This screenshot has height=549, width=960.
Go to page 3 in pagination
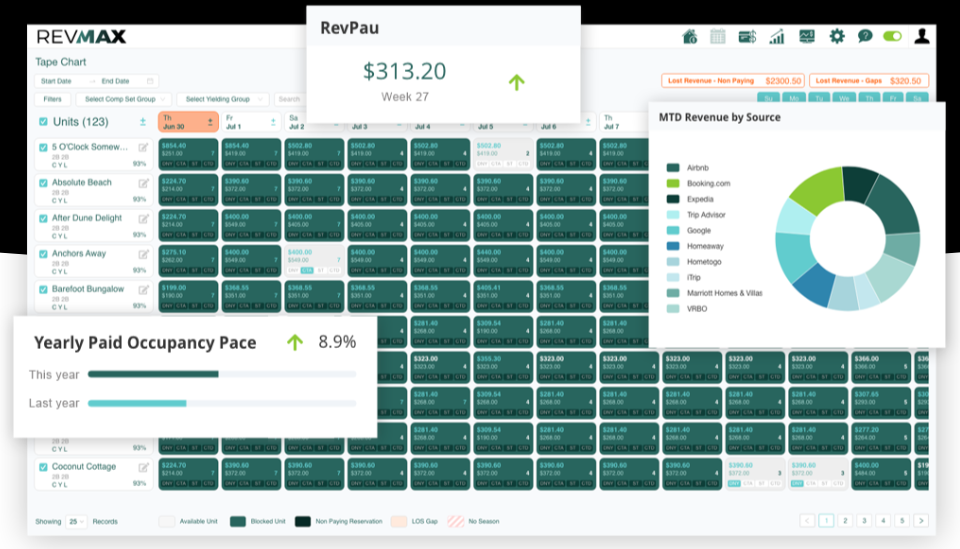point(864,521)
